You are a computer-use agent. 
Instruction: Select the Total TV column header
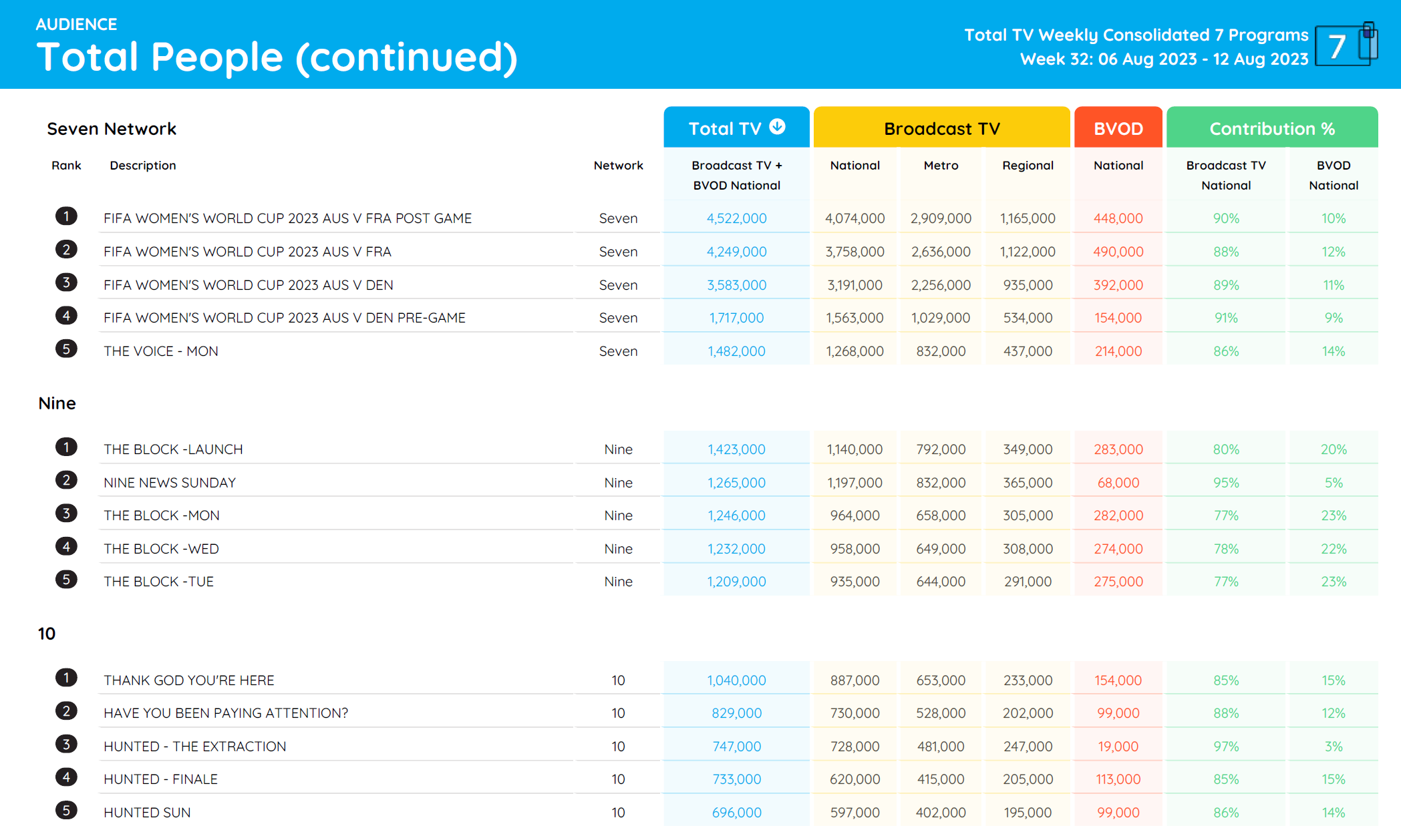(725, 128)
